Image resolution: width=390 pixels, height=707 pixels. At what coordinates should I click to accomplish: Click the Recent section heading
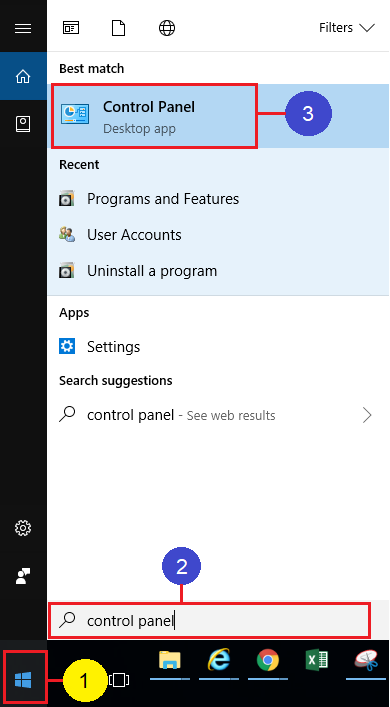click(x=79, y=165)
